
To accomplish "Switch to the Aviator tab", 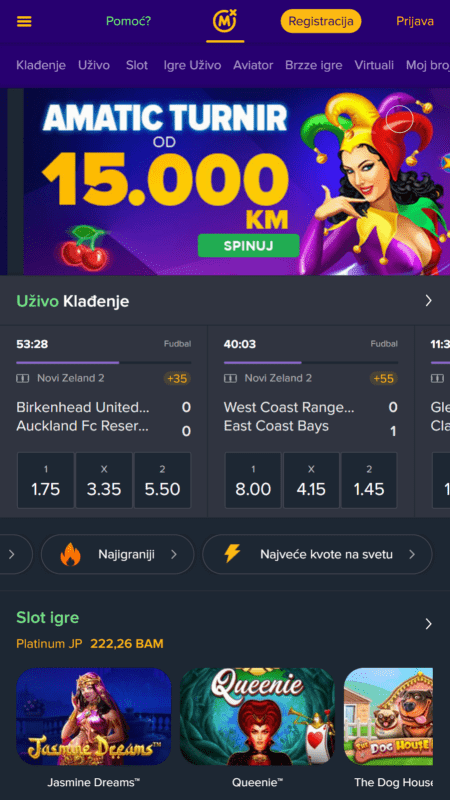I will pos(253,65).
